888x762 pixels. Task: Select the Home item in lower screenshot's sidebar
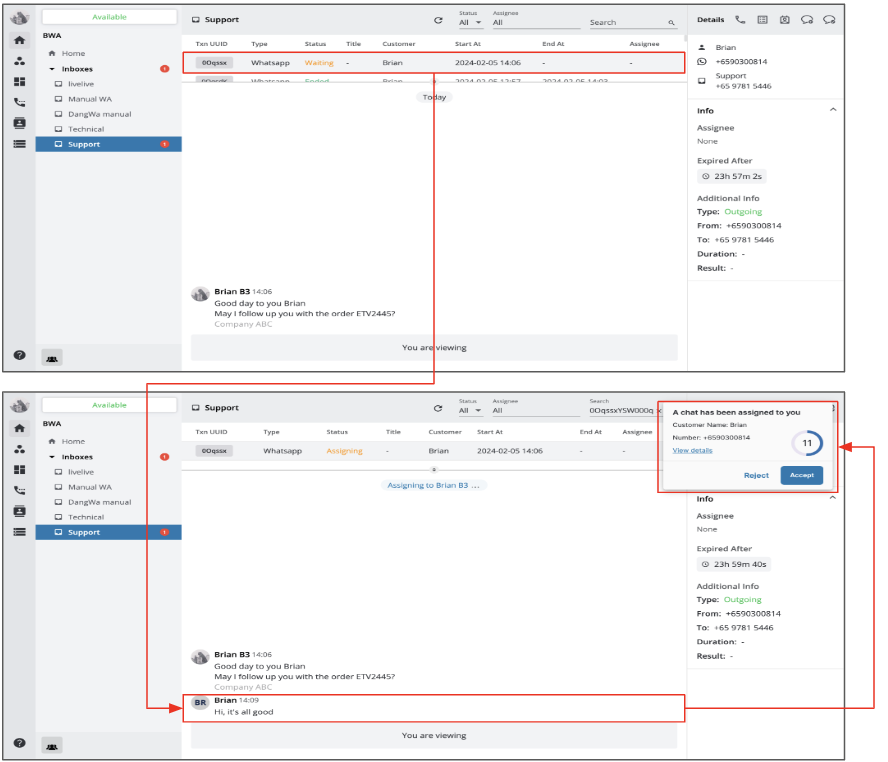click(x=73, y=441)
